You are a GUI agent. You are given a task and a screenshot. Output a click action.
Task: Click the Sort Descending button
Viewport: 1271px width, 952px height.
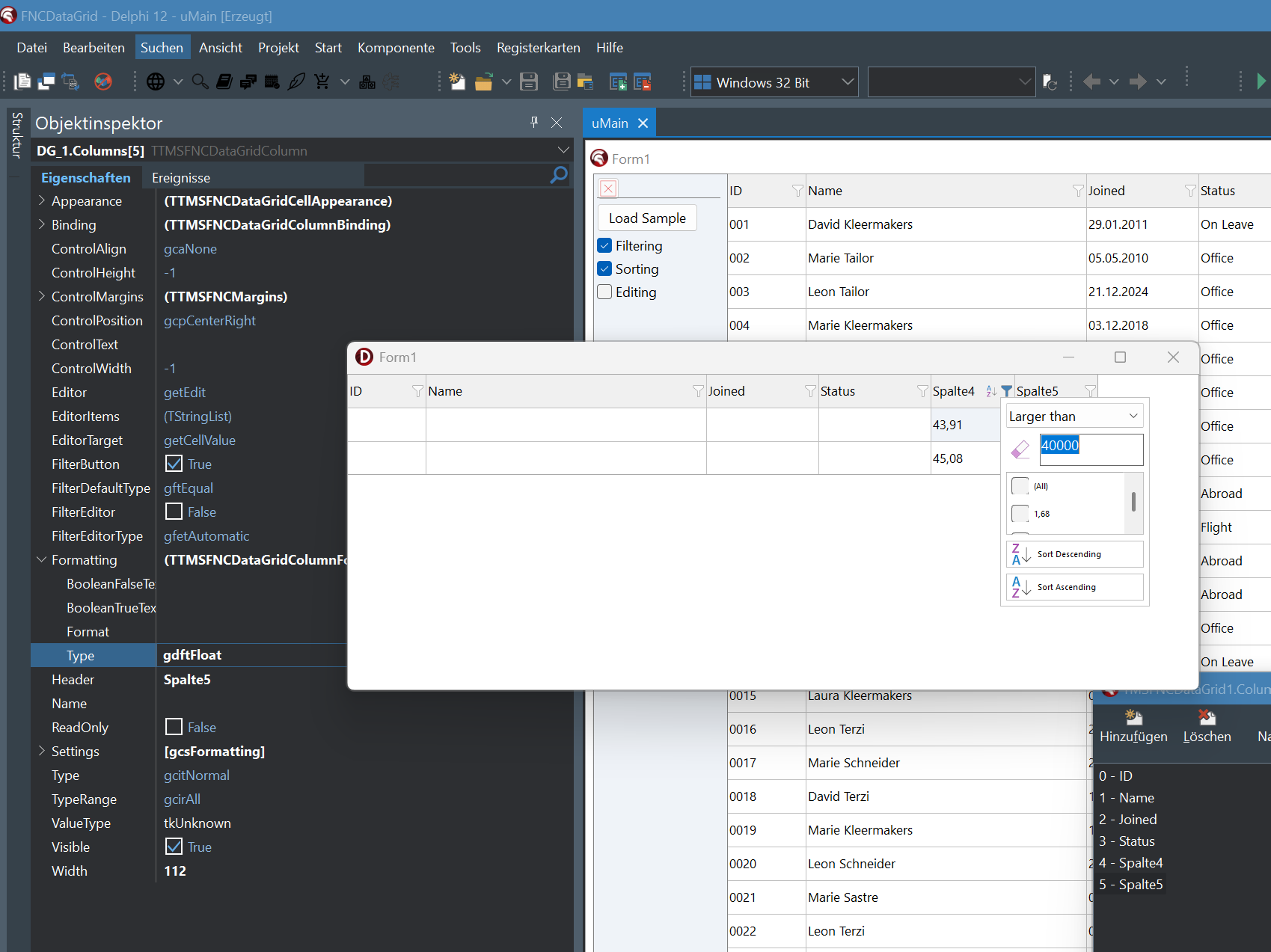1074,554
